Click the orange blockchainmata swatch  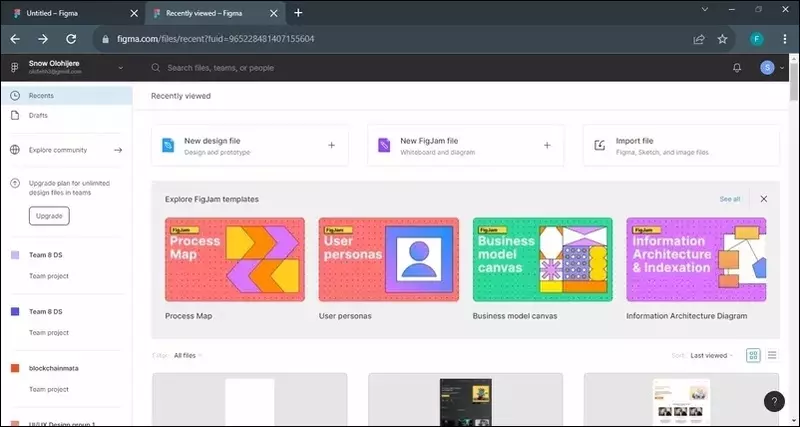click(x=15, y=368)
